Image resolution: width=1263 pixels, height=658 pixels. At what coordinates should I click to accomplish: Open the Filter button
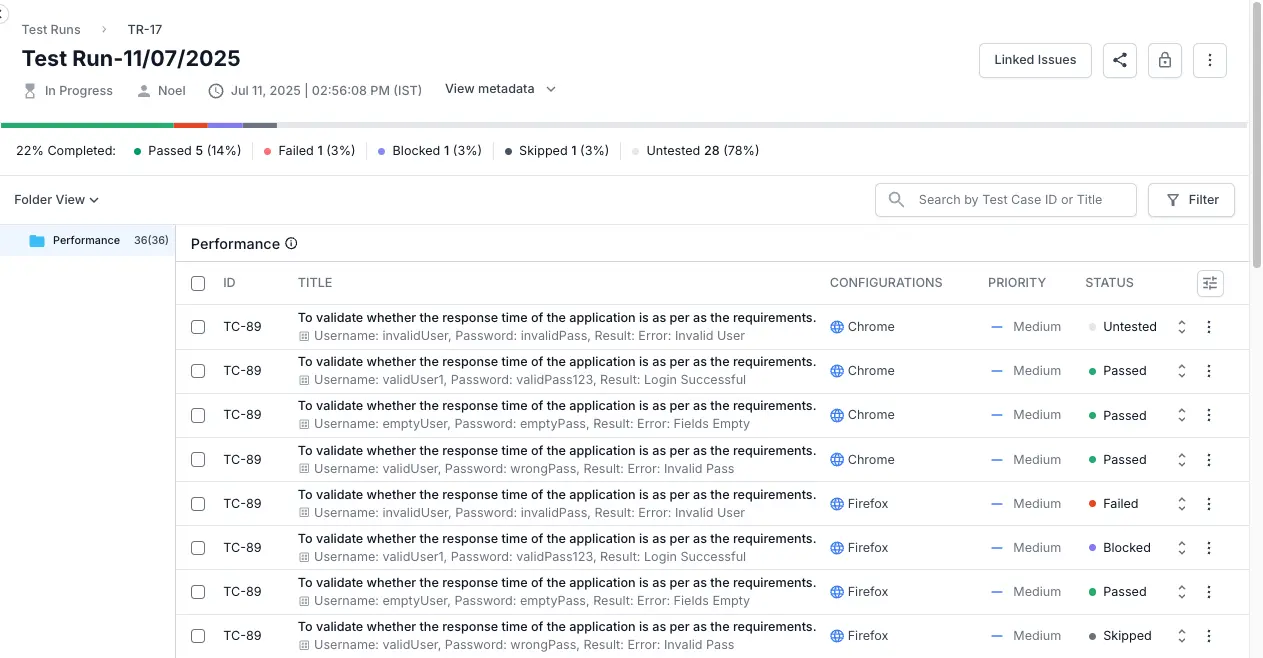1191,200
